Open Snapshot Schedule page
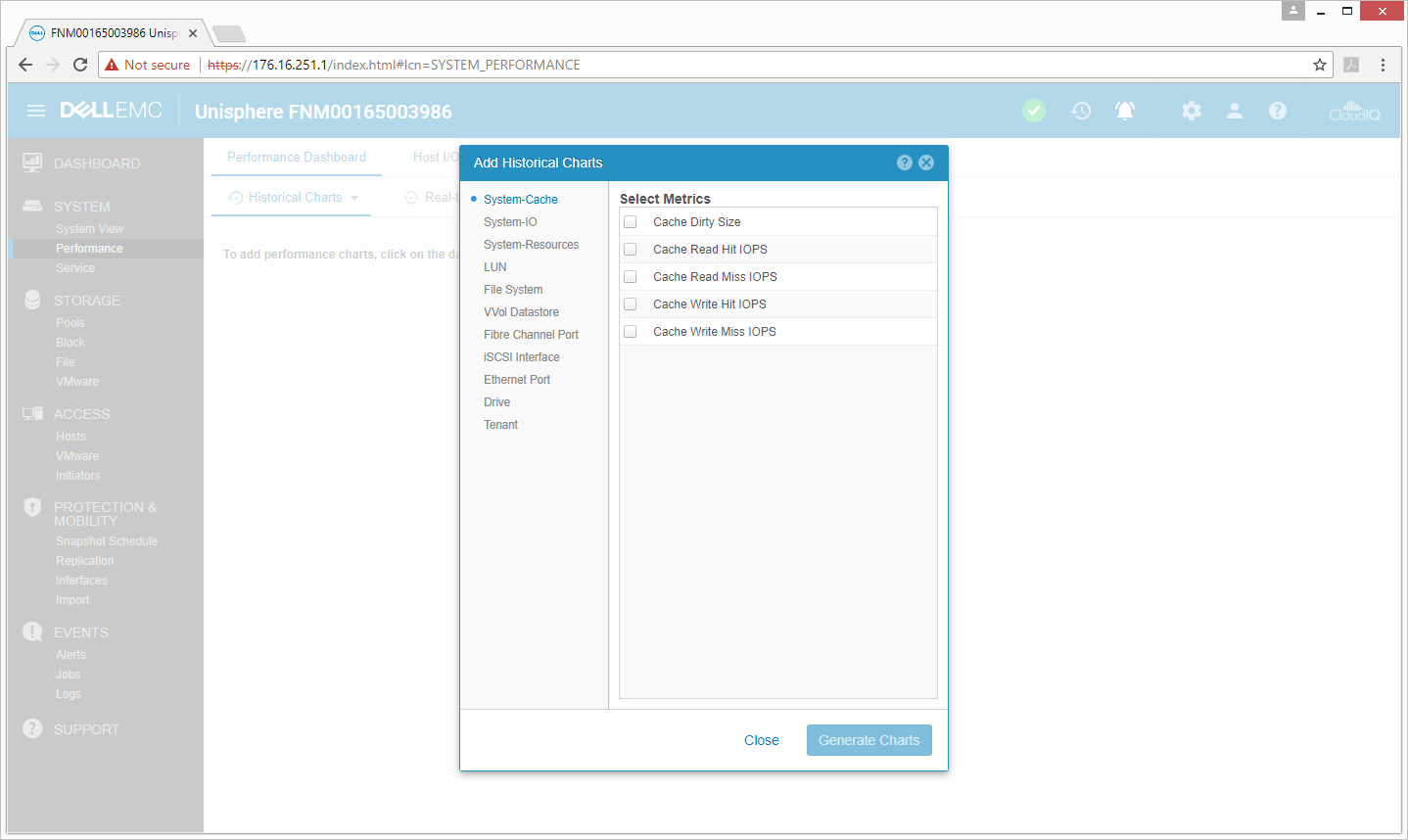Image resolution: width=1408 pixels, height=840 pixels. [107, 541]
